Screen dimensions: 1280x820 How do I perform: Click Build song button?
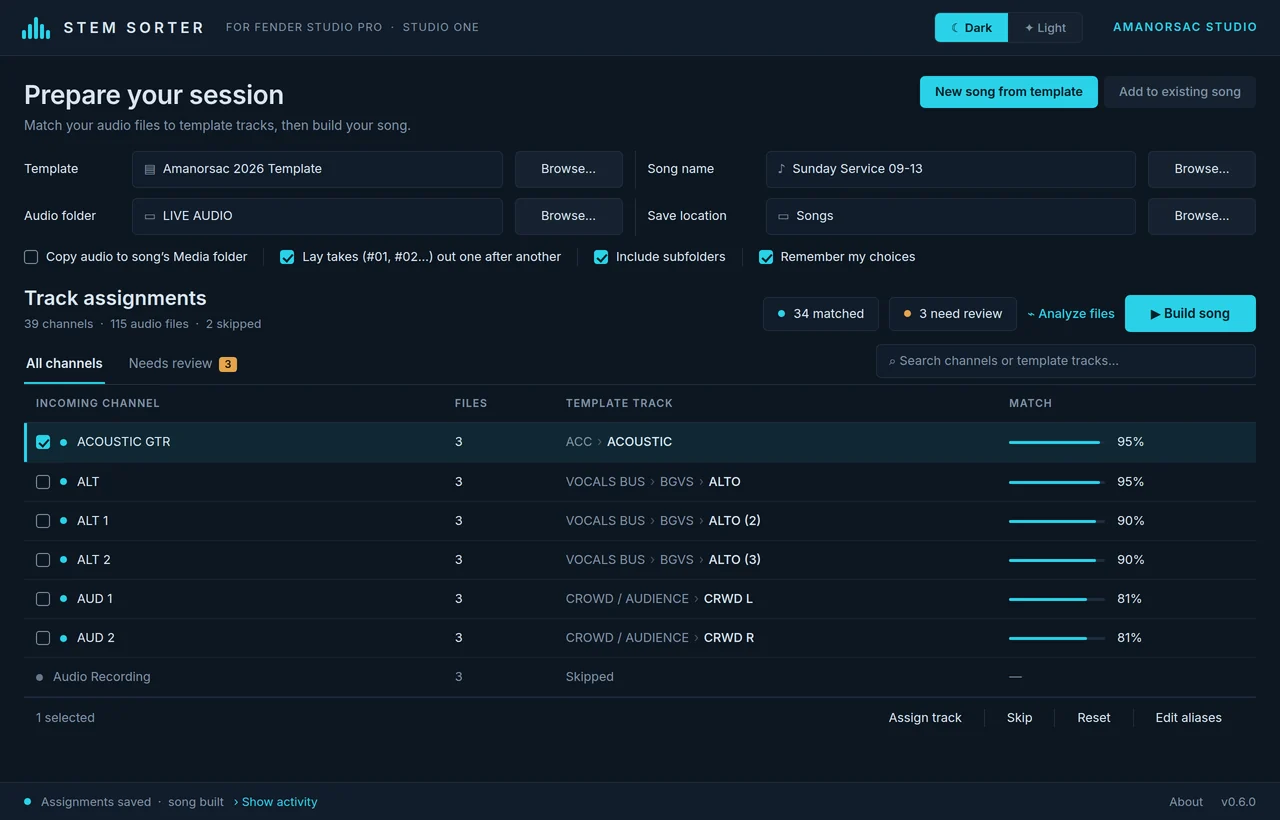[x=1190, y=314]
